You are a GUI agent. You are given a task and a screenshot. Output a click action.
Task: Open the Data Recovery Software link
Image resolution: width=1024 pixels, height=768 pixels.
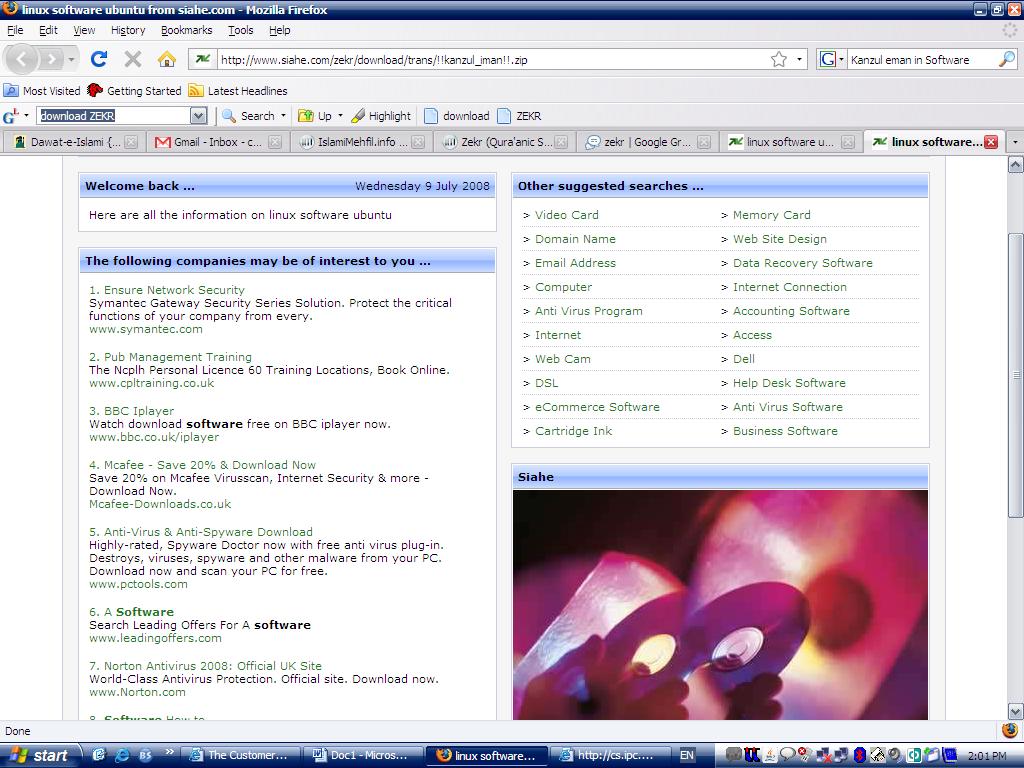point(802,263)
